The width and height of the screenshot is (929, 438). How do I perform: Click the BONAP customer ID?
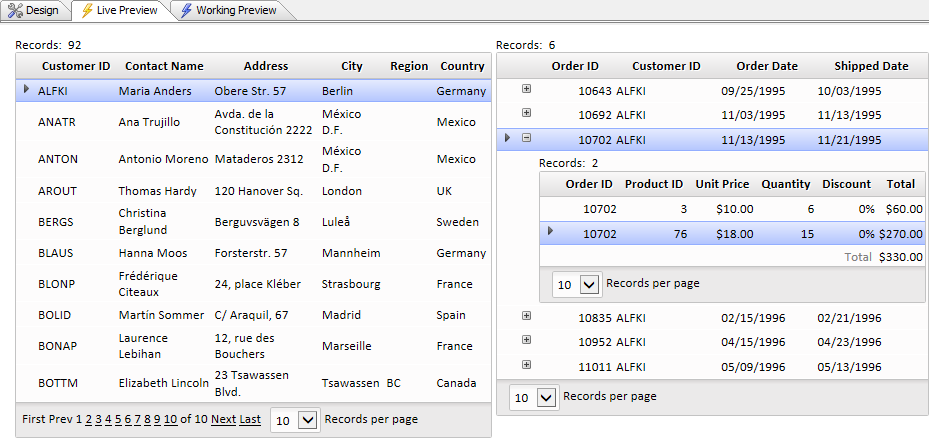coord(57,346)
